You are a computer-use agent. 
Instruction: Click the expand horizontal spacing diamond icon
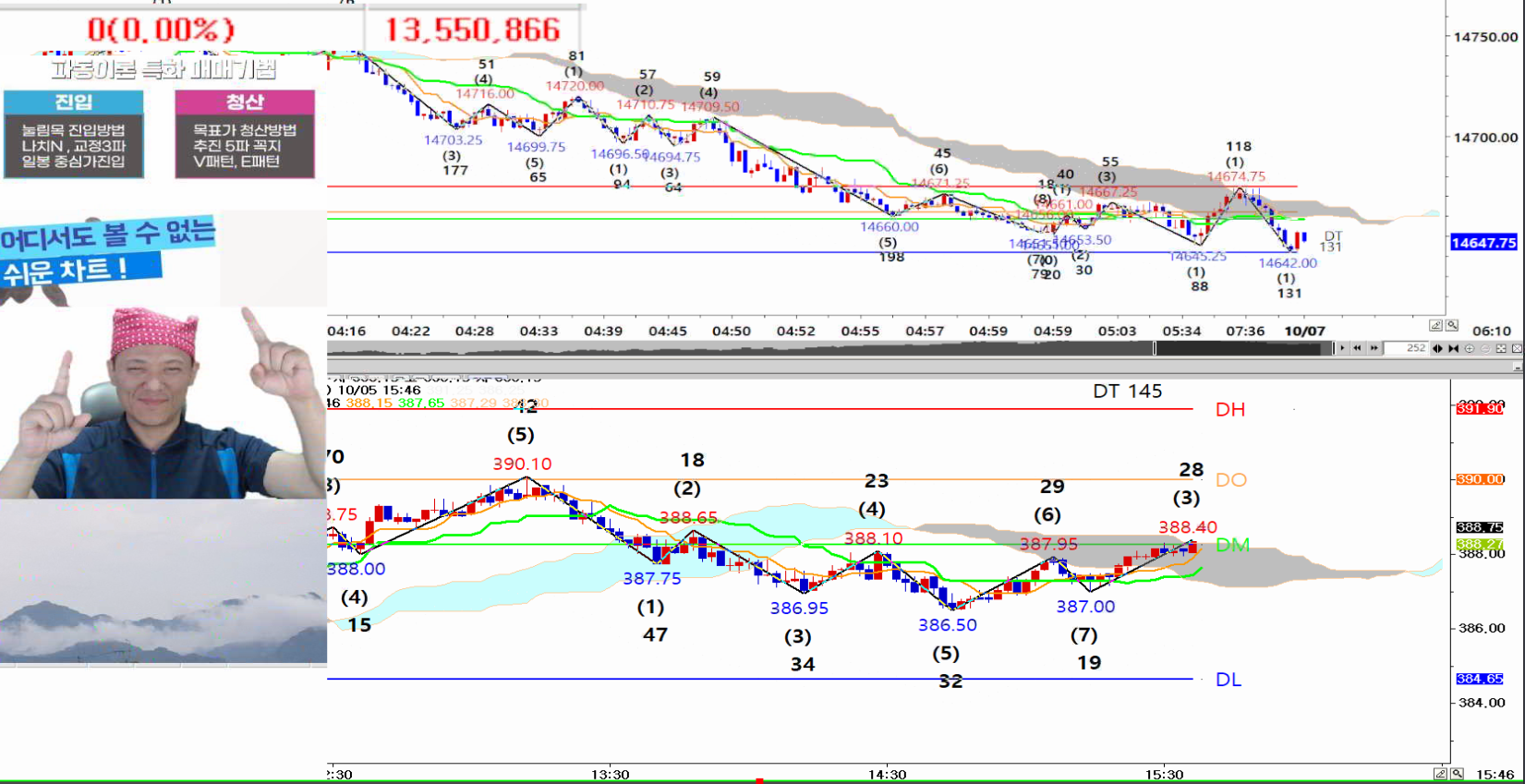pos(1437,348)
